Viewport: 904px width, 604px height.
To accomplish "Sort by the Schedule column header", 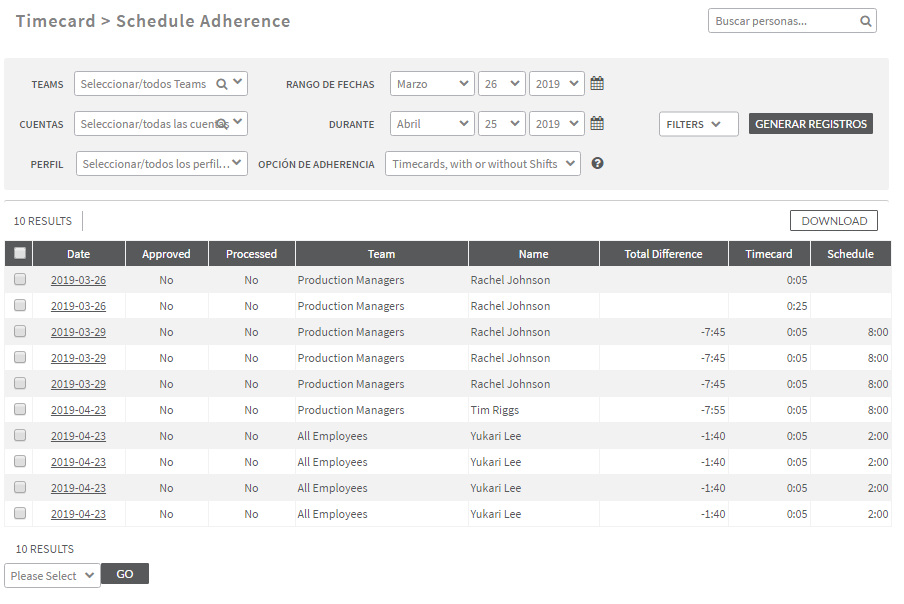I will pyautogui.click(x=850, y=254).
